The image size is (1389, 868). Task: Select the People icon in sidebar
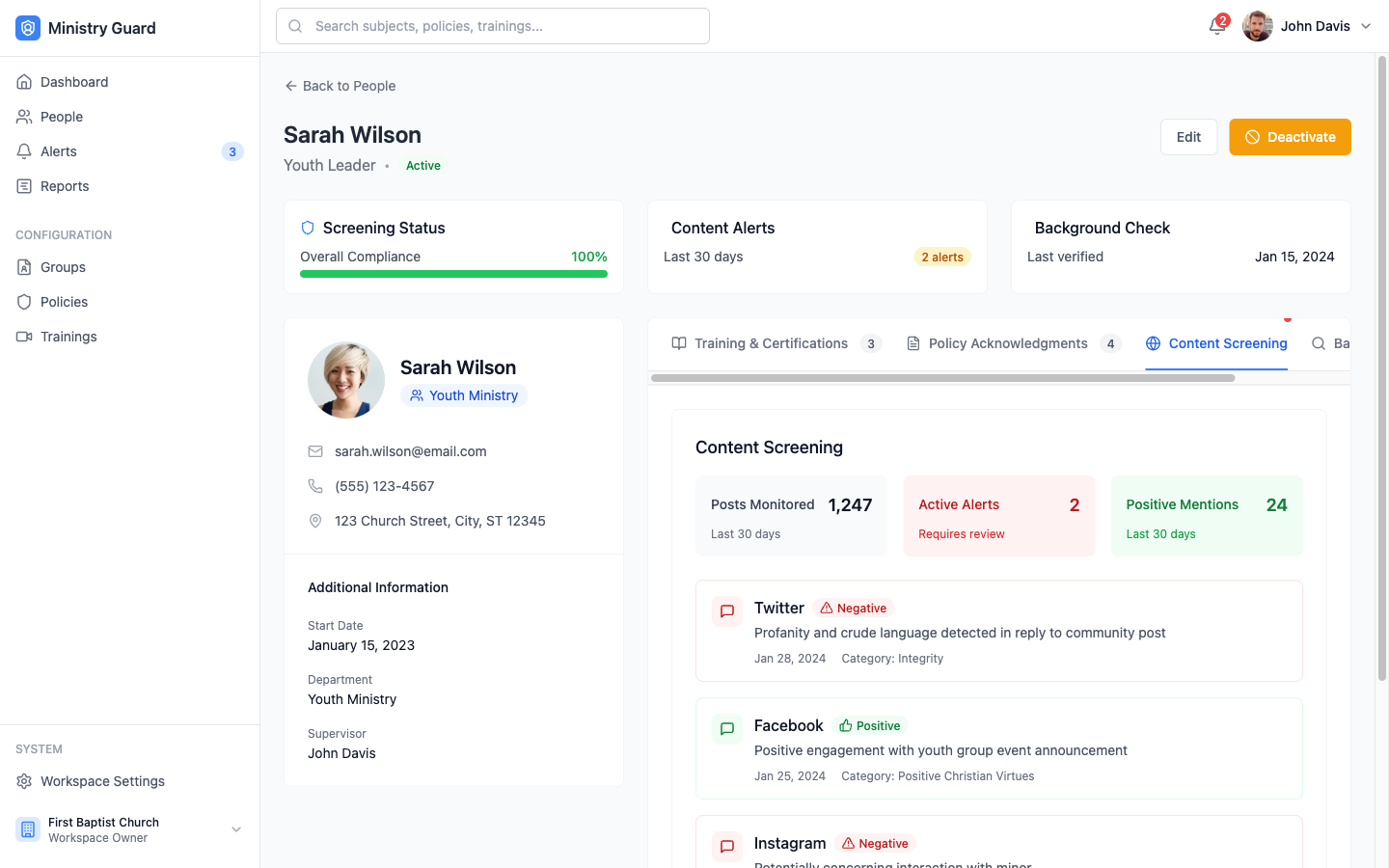(23, 116)
